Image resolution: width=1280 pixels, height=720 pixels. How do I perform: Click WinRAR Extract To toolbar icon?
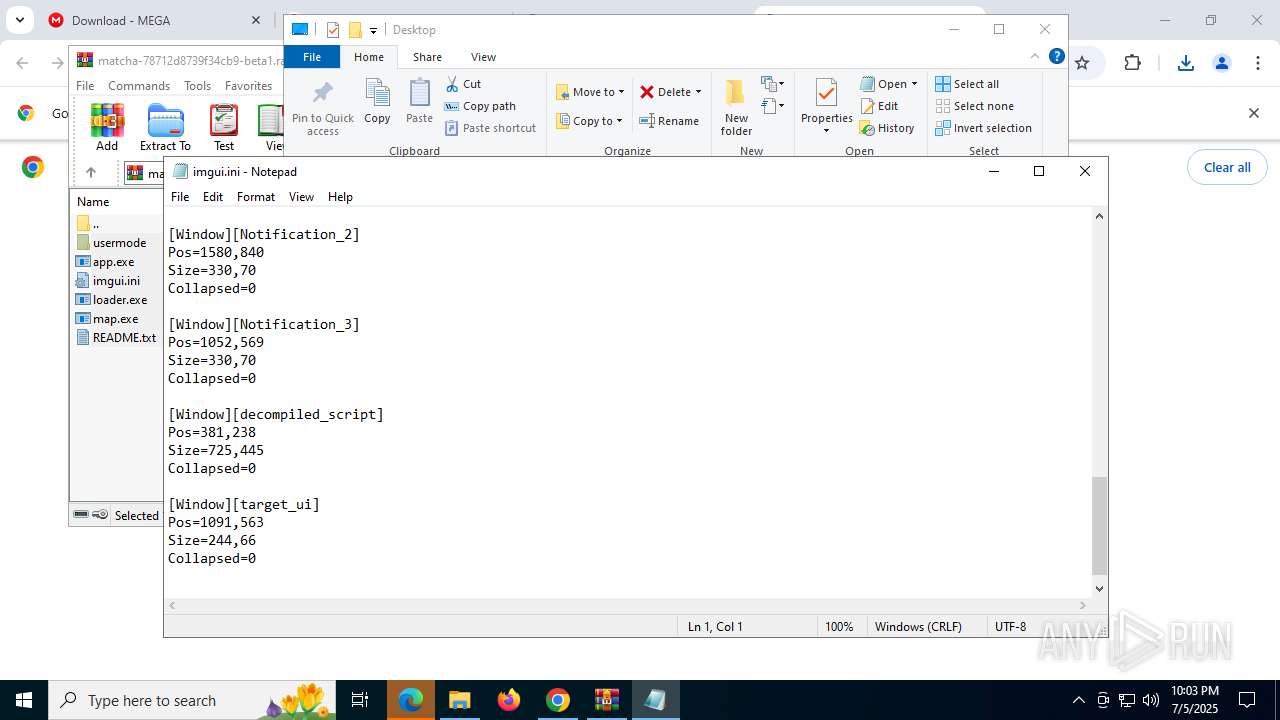(x=165, y=127)
